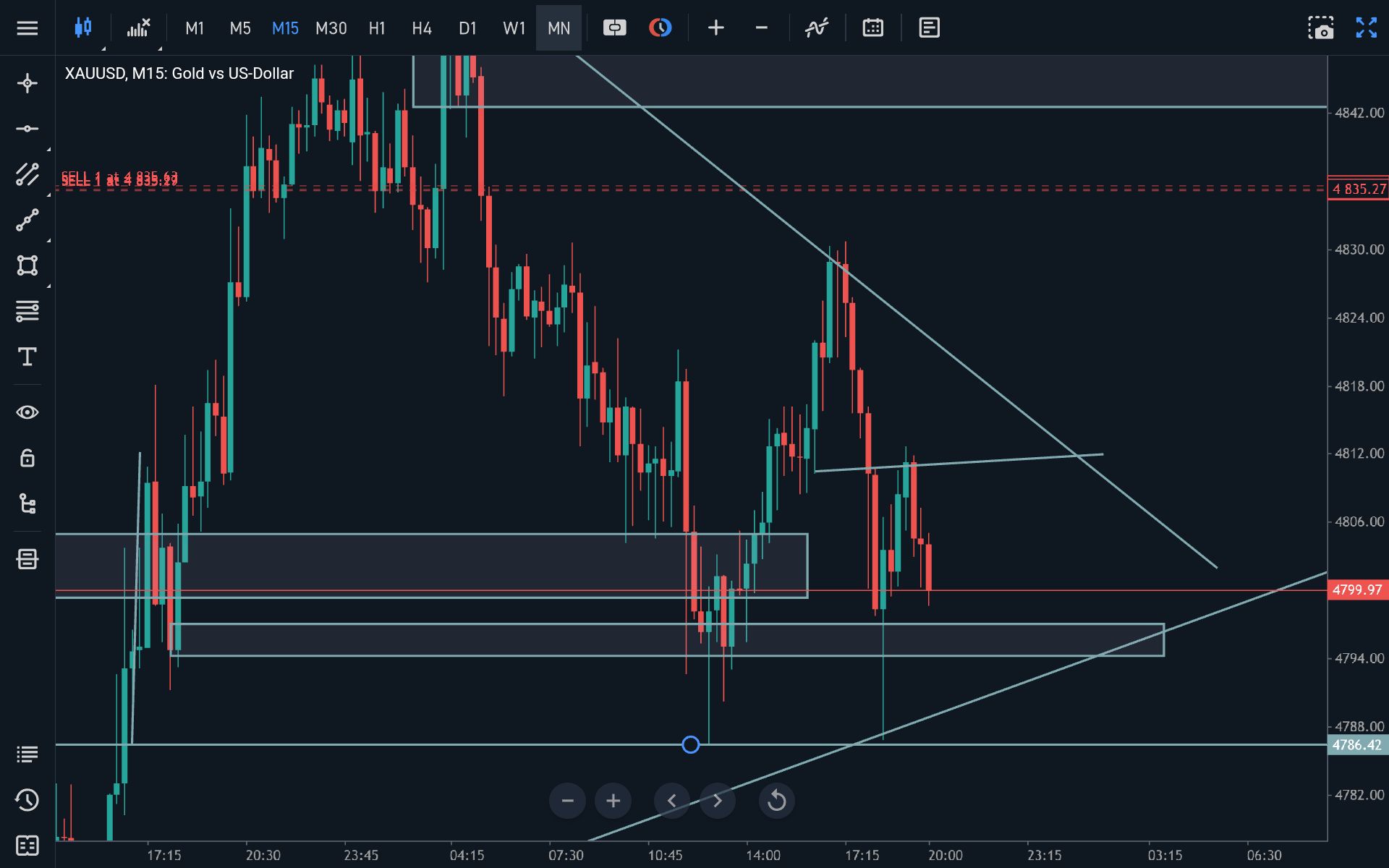Switch to the H1 timeframe
This screenshot has width=1389, height=868.
coord(377,28)
